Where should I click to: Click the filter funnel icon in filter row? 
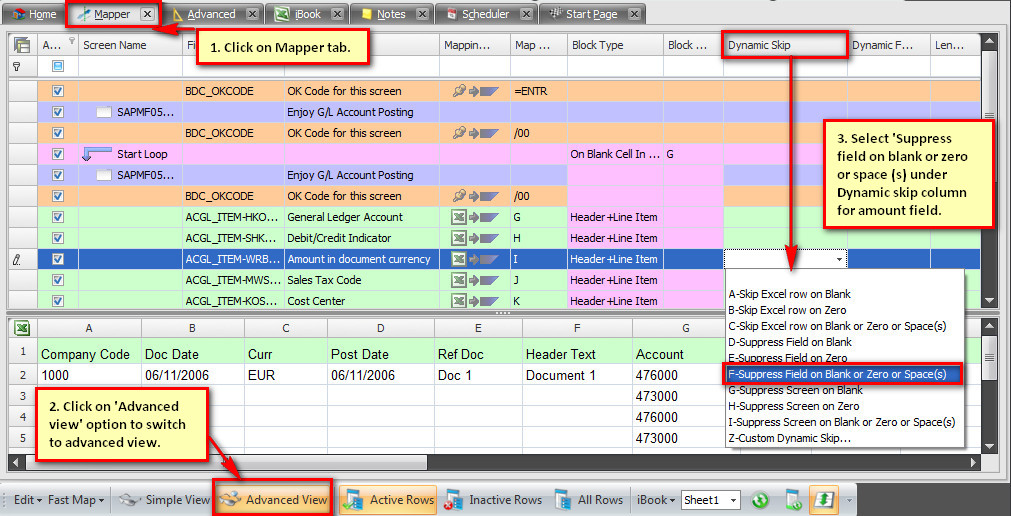tap(17, 66)
